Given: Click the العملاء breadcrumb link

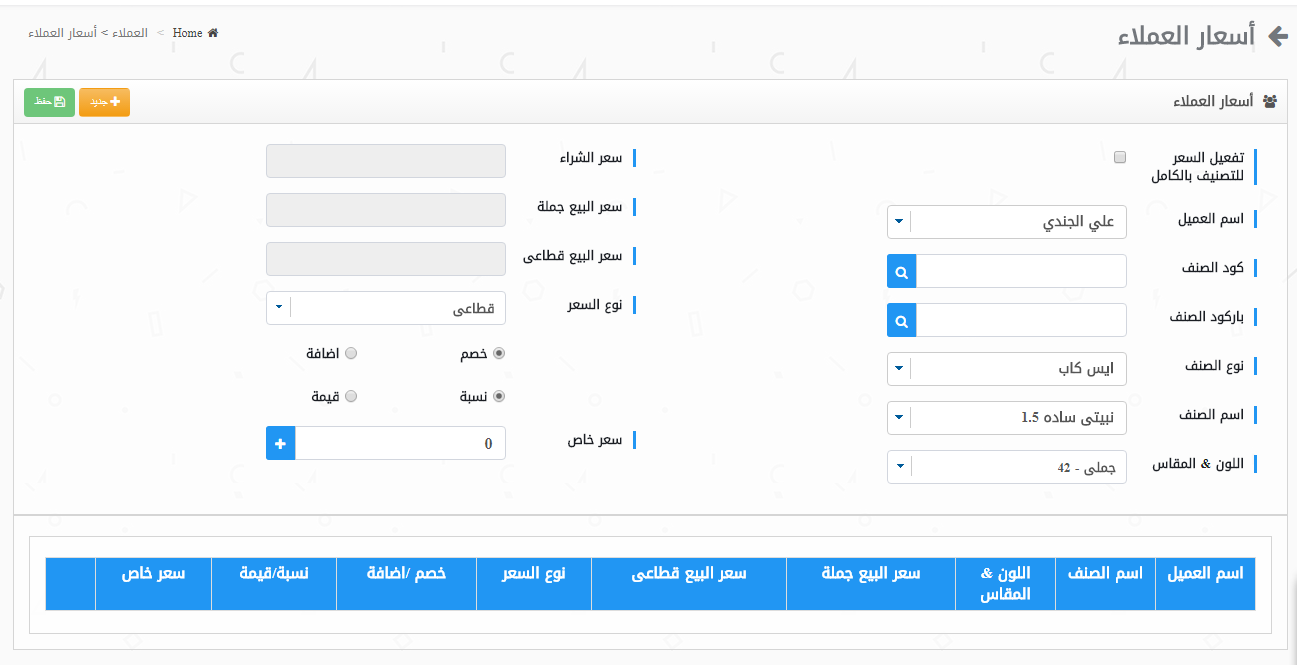Looking at the screenshot, I should click(x=131, y=33).
